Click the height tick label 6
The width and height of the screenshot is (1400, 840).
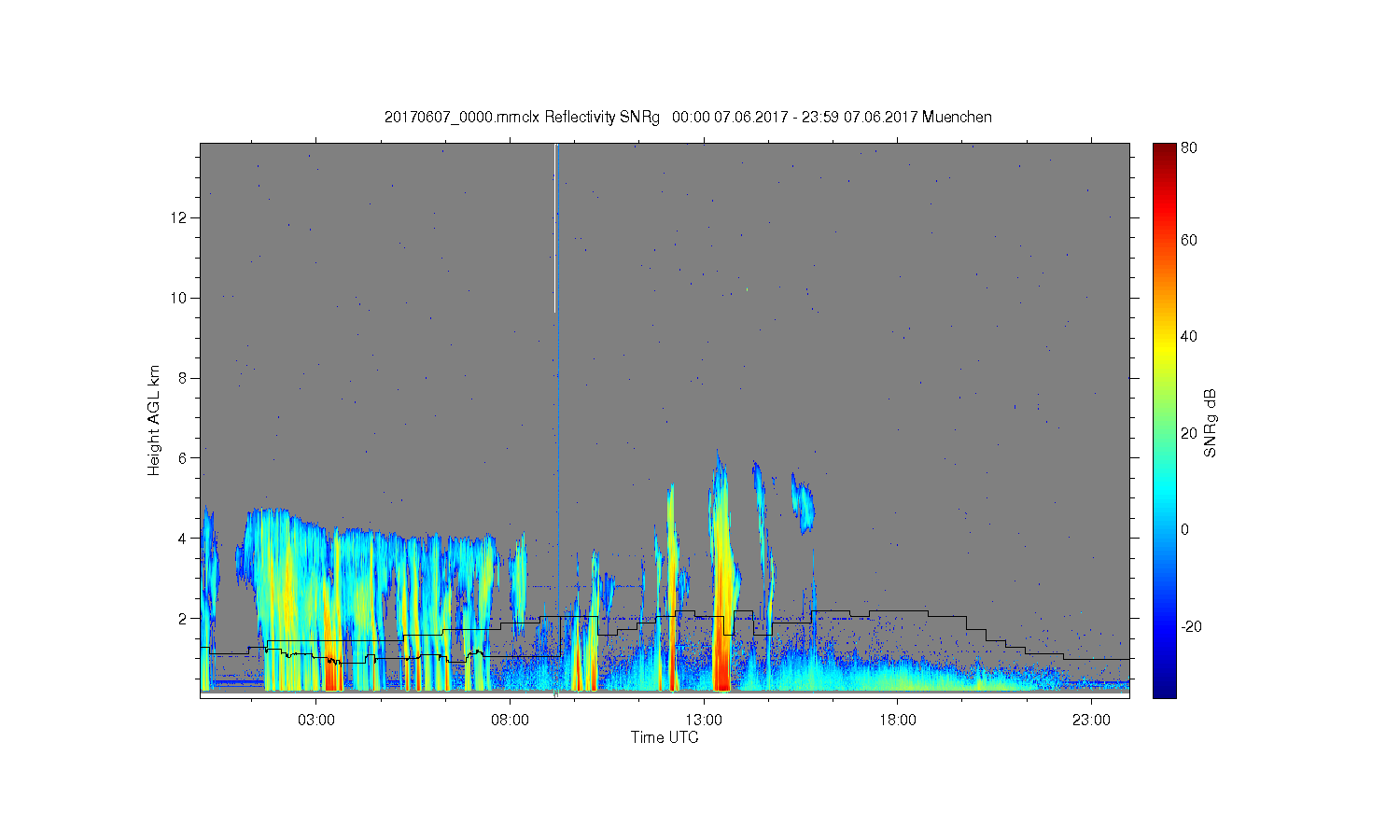[184, 458]
